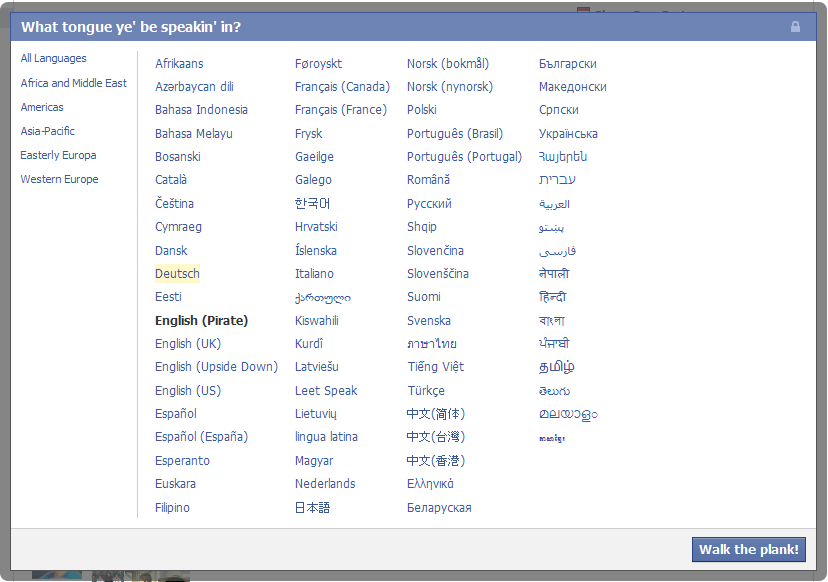Select the highlighted Deutsch language
The image size is (828, 582).
[x=177, y=274]
